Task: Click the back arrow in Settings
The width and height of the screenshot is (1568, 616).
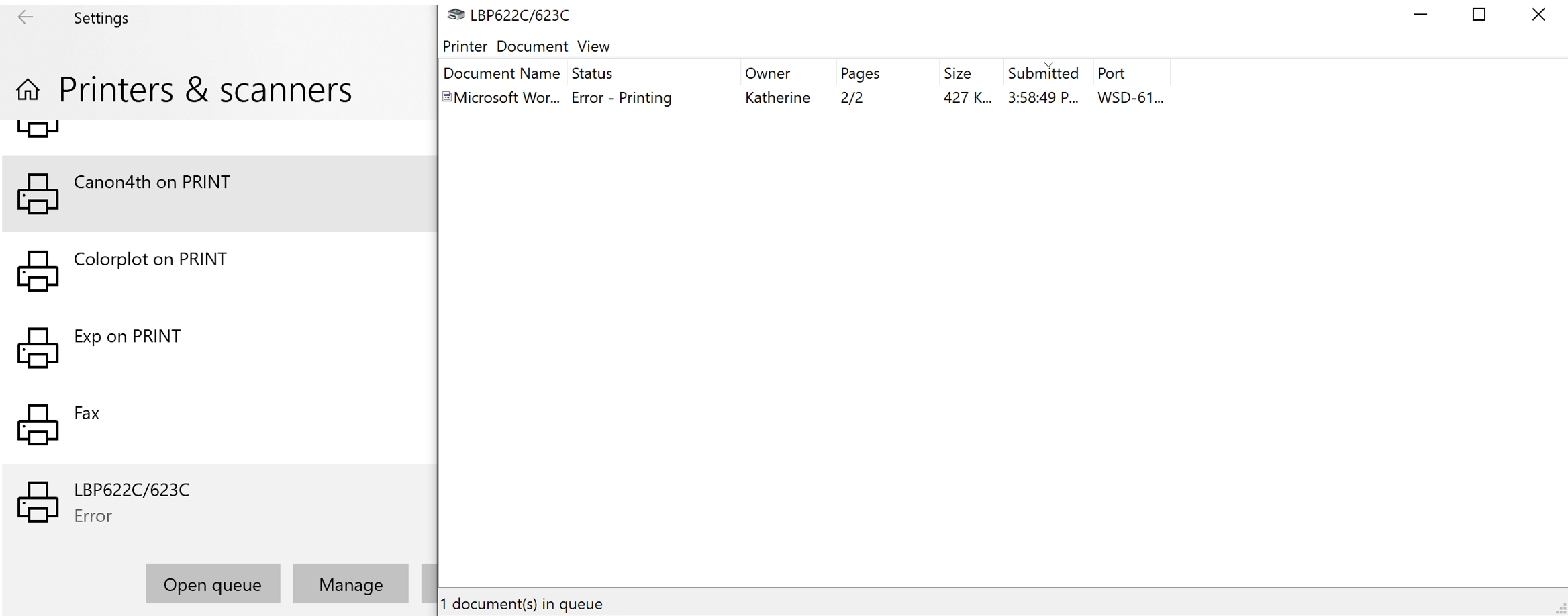Action: tap(26, 17)
